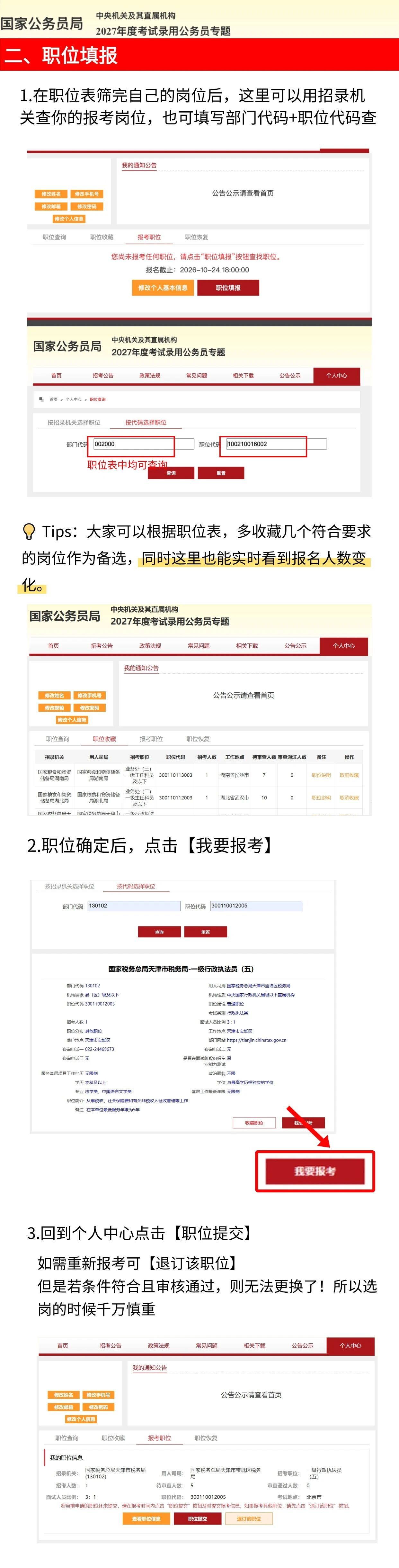Click the 湖南省长沙市 work location cell
This screenshot has width=399, height=1568.
235,775
